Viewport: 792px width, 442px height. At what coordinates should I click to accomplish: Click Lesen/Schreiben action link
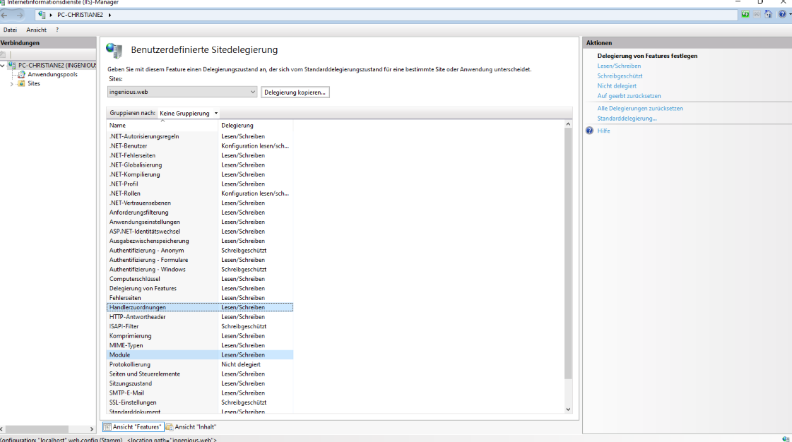pyautogui.click(x=619, y=66)
